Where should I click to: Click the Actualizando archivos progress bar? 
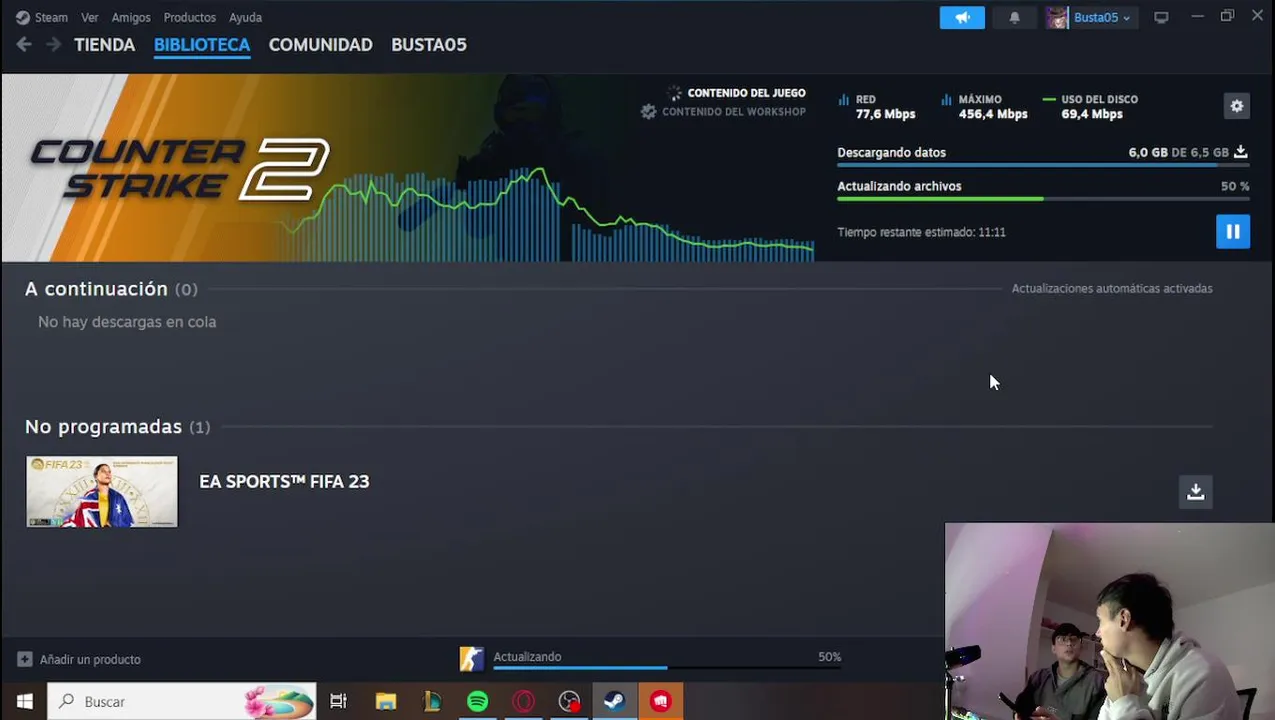point(1043,199)
